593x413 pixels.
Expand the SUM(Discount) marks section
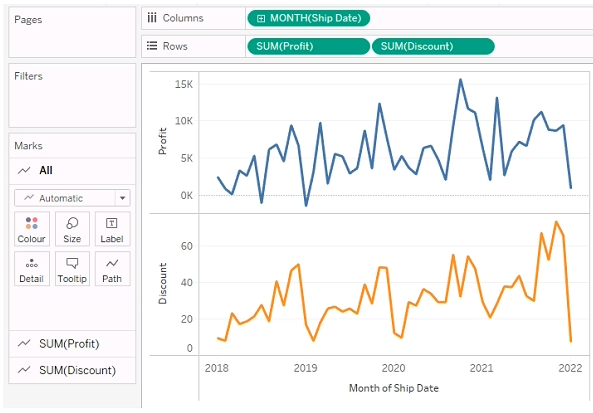point(72,370)
